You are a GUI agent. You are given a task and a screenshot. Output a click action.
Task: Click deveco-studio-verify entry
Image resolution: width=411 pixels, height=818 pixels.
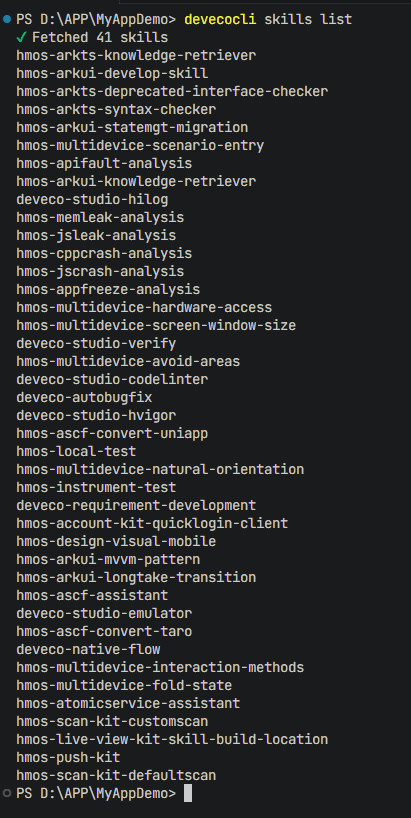point(96,344)
